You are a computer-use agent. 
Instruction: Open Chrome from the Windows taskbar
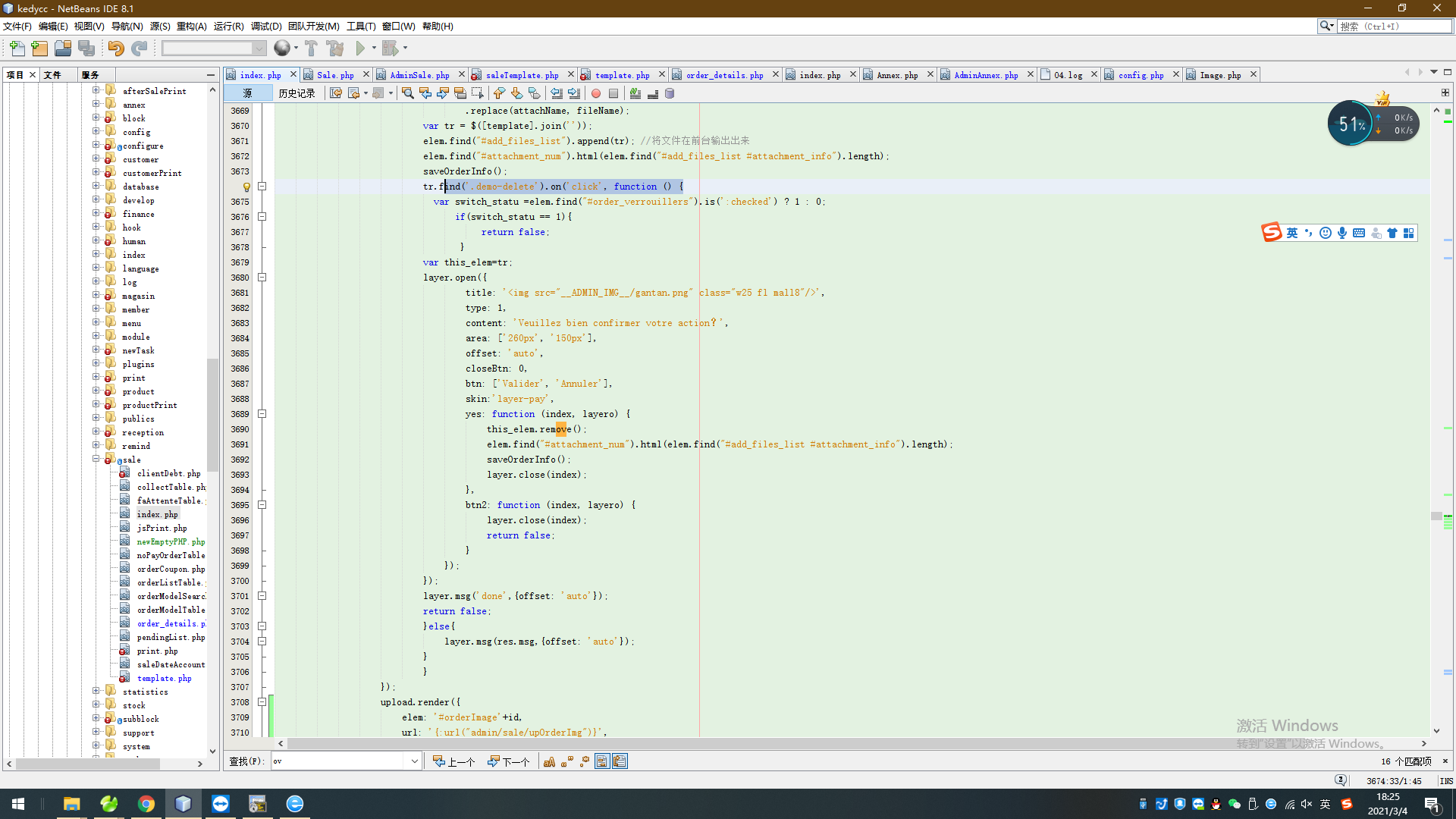pyautogui.click(x=146, y=804)
